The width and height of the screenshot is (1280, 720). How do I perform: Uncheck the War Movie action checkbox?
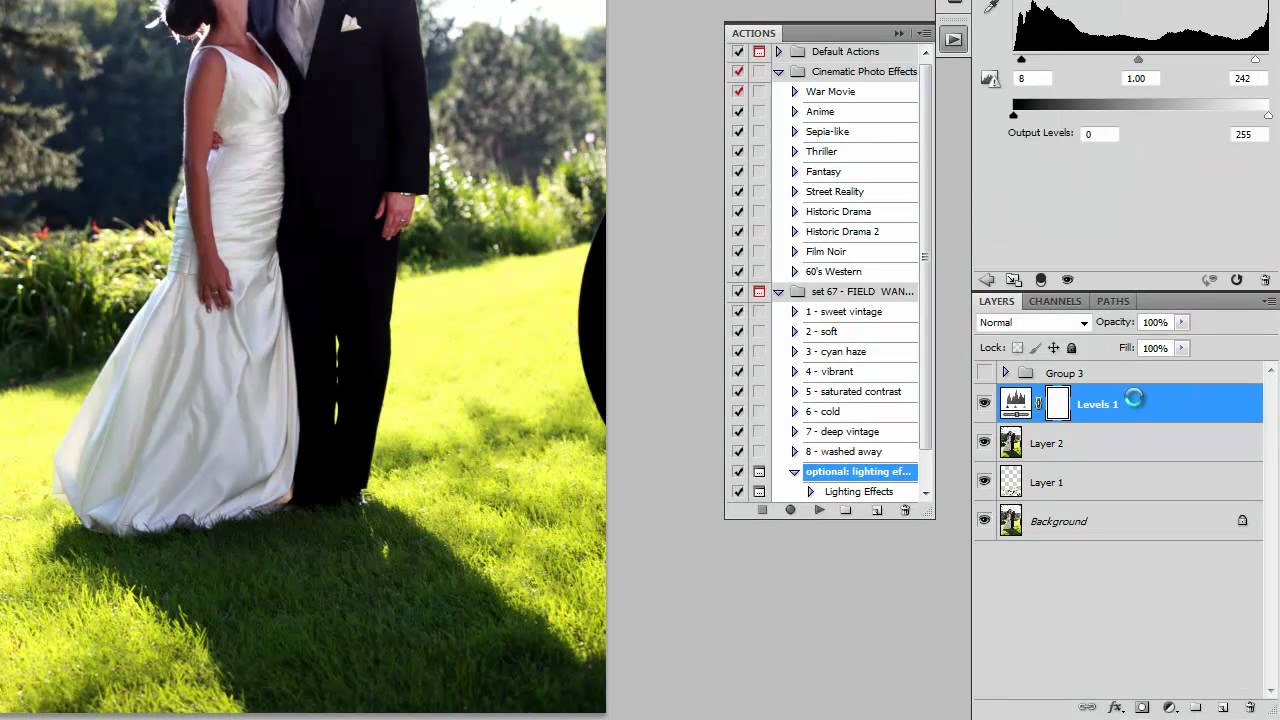point(738,91)
